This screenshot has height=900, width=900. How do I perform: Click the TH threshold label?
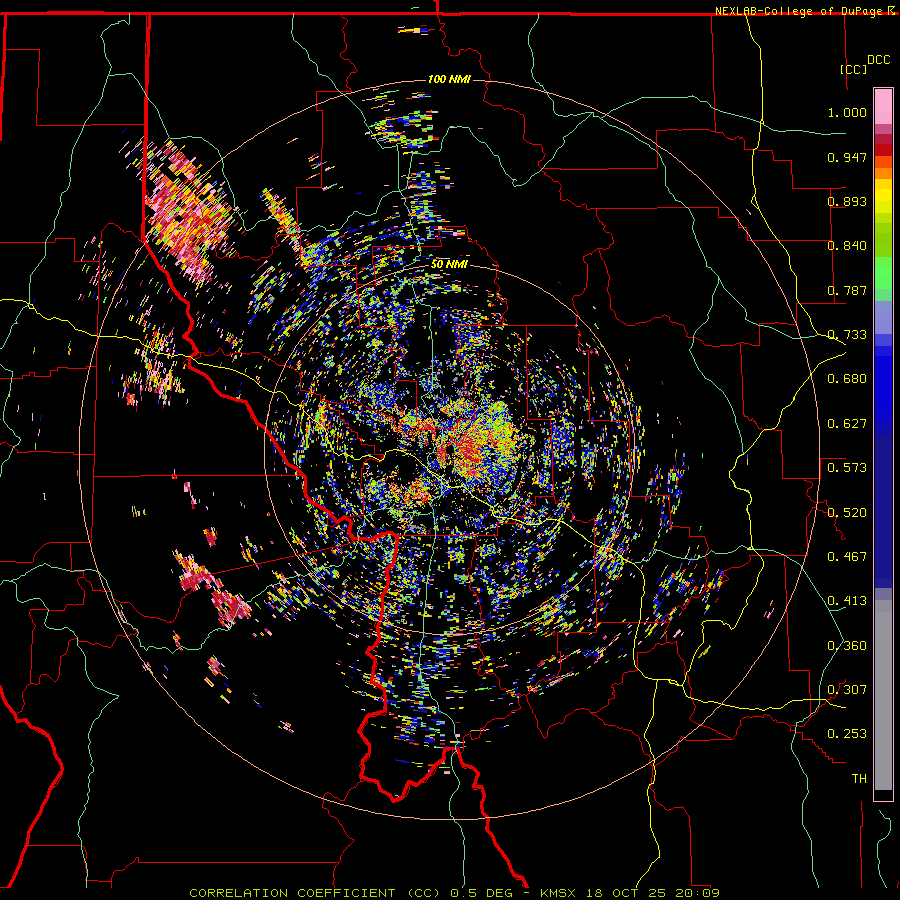pyautogui.click(x=859, y=779)
